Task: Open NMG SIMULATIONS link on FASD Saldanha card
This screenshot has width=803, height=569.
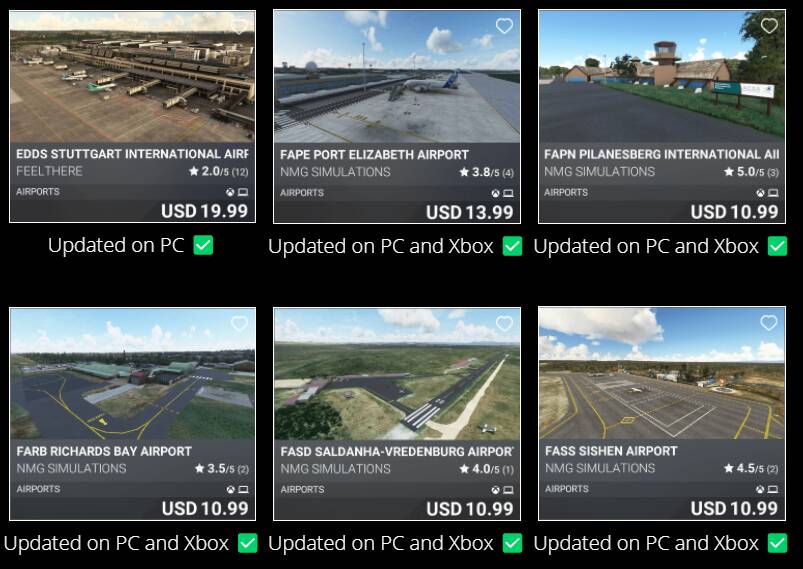Action: (335, 469)
